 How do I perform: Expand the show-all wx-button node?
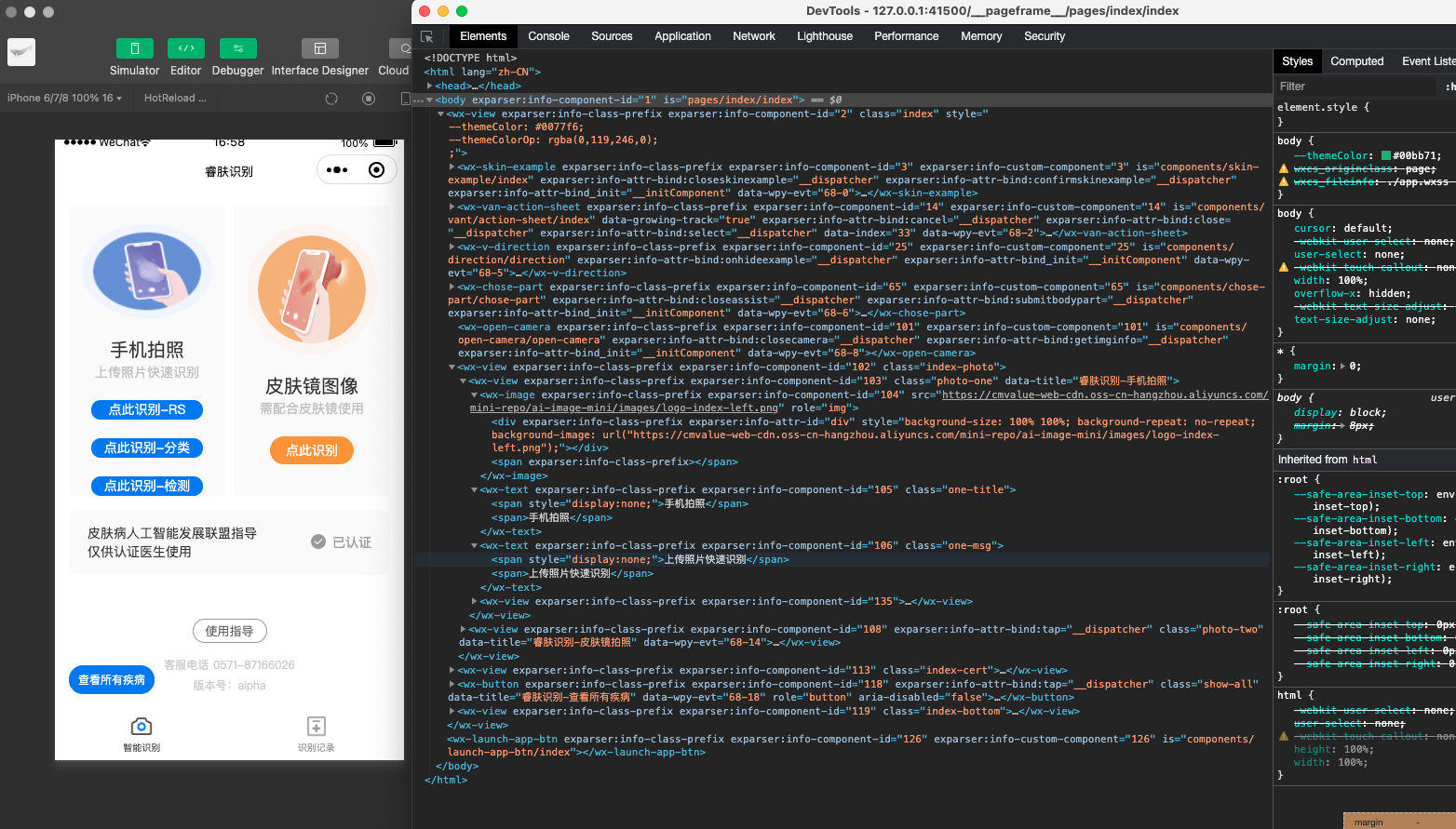[x=452, y=684]
